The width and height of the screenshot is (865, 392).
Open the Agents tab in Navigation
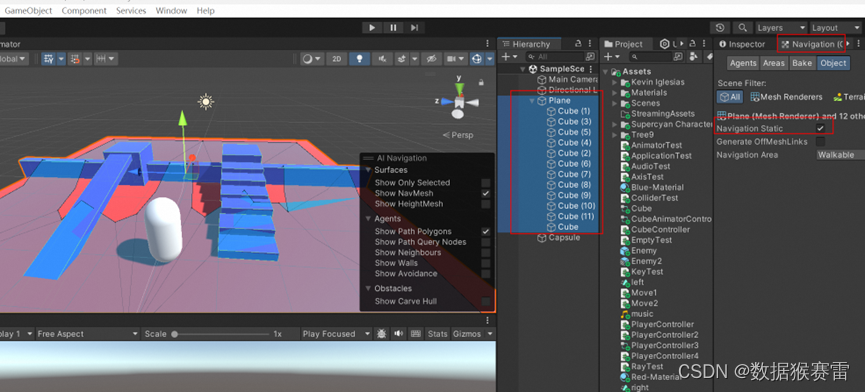pos(743,63)
